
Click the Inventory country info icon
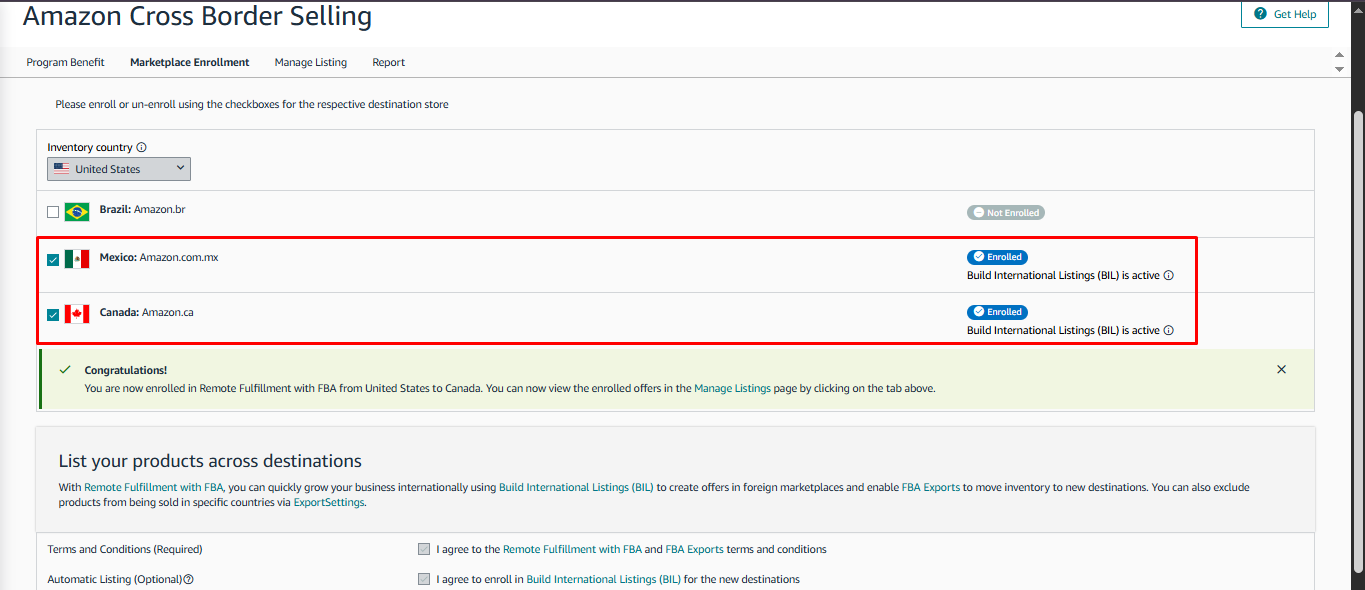click(x=141, y=148)
